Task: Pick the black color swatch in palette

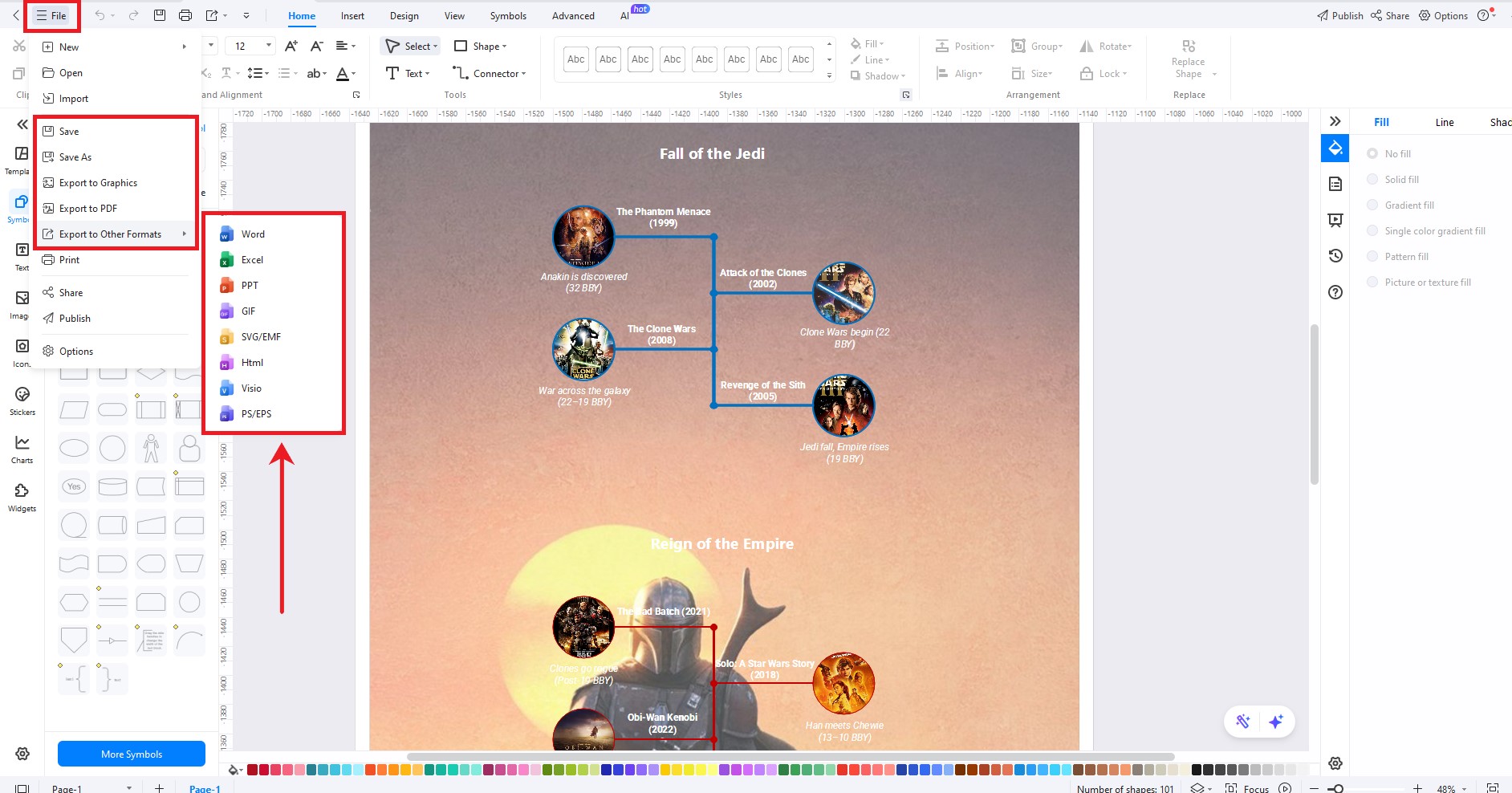Action: tap(1197, 770)
